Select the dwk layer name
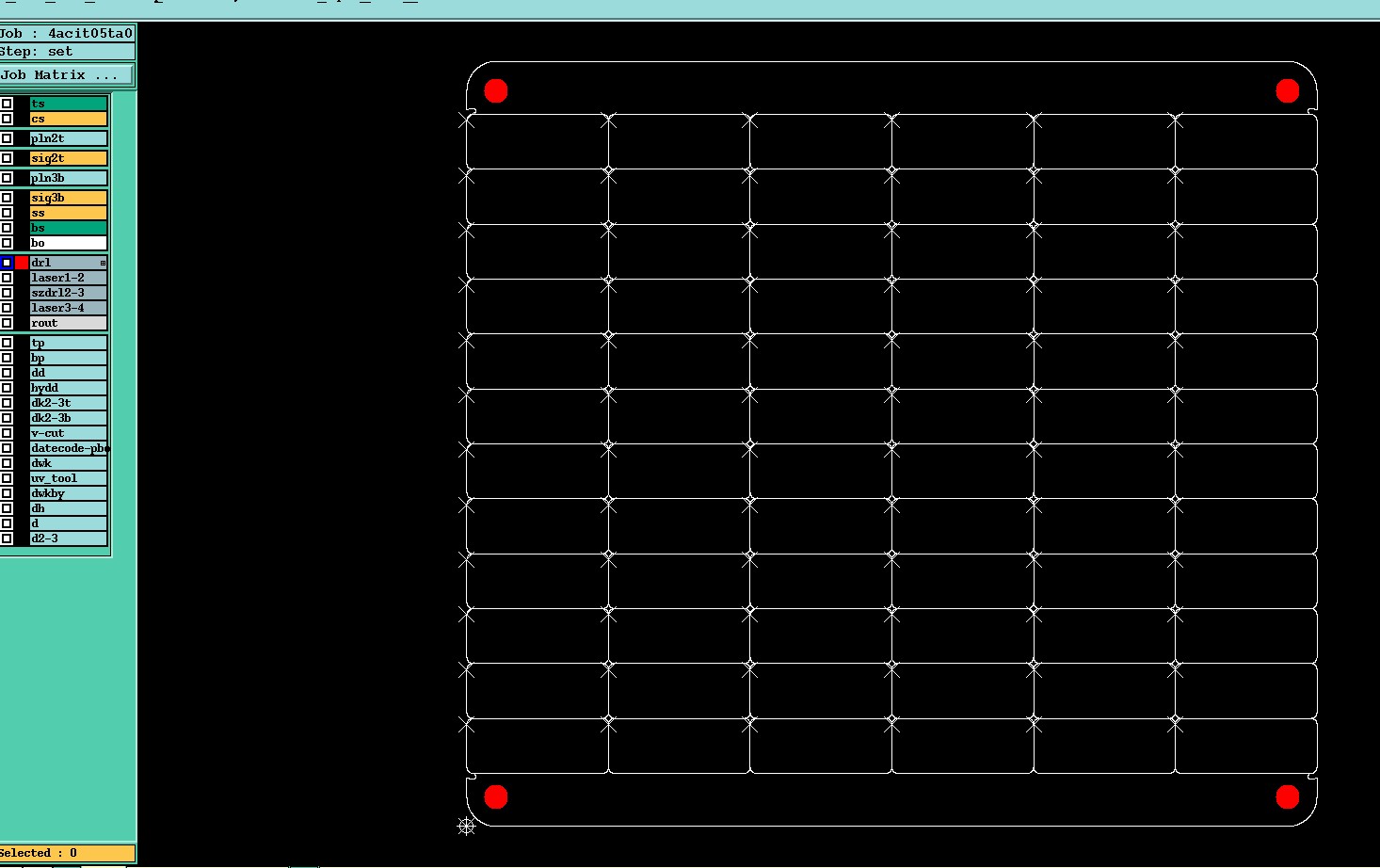Viewport: 1380px width, 868px height. click(68, 463)
